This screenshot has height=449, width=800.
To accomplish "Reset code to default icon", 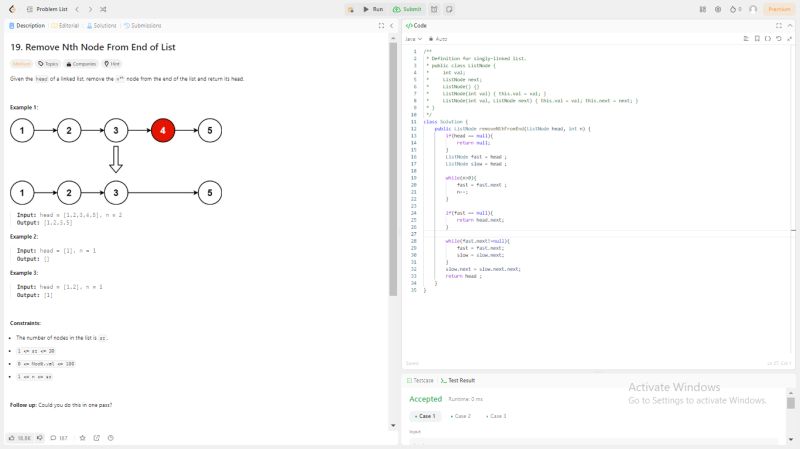I will point(779,39).
